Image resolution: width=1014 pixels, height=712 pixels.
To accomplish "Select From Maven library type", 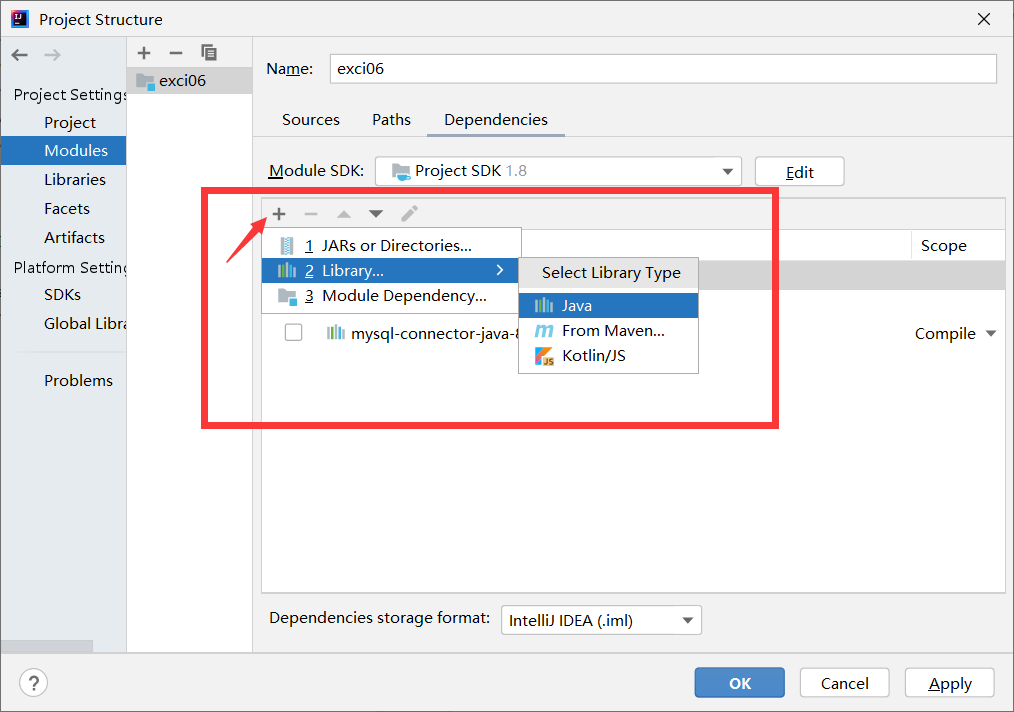I will coord(609,330).
